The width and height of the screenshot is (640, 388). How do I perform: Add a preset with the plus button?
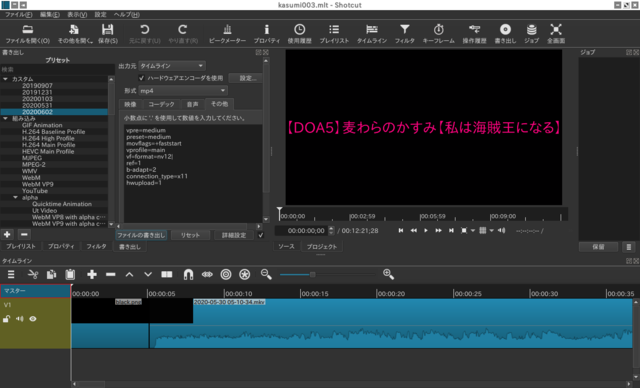pos(7,235)
